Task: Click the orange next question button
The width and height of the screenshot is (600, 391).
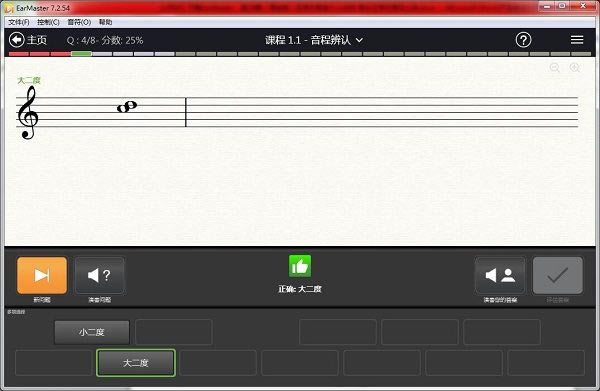Action: click(x=42, y=275)
